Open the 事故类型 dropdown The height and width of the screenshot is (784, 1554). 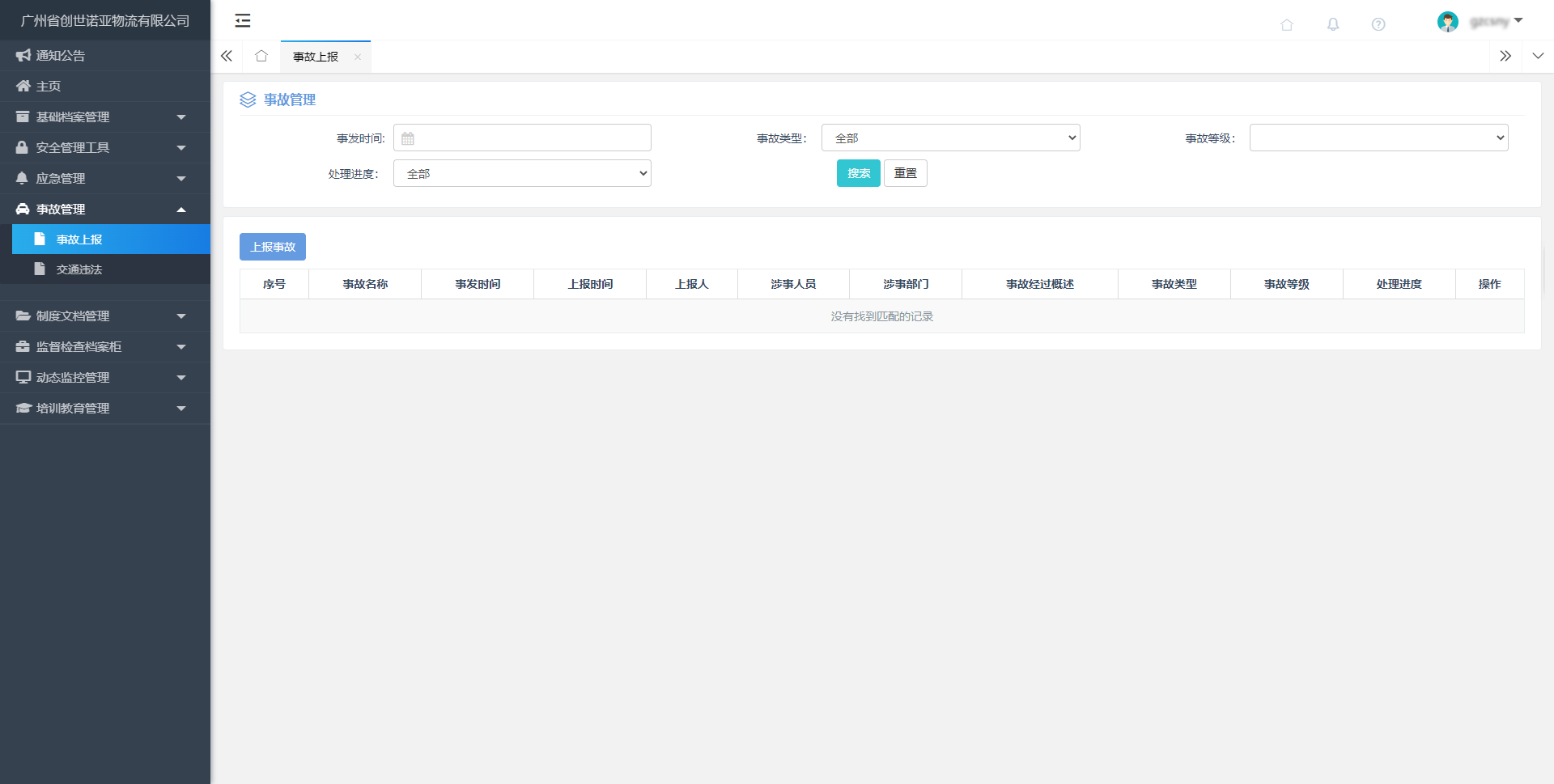(950, 138)
